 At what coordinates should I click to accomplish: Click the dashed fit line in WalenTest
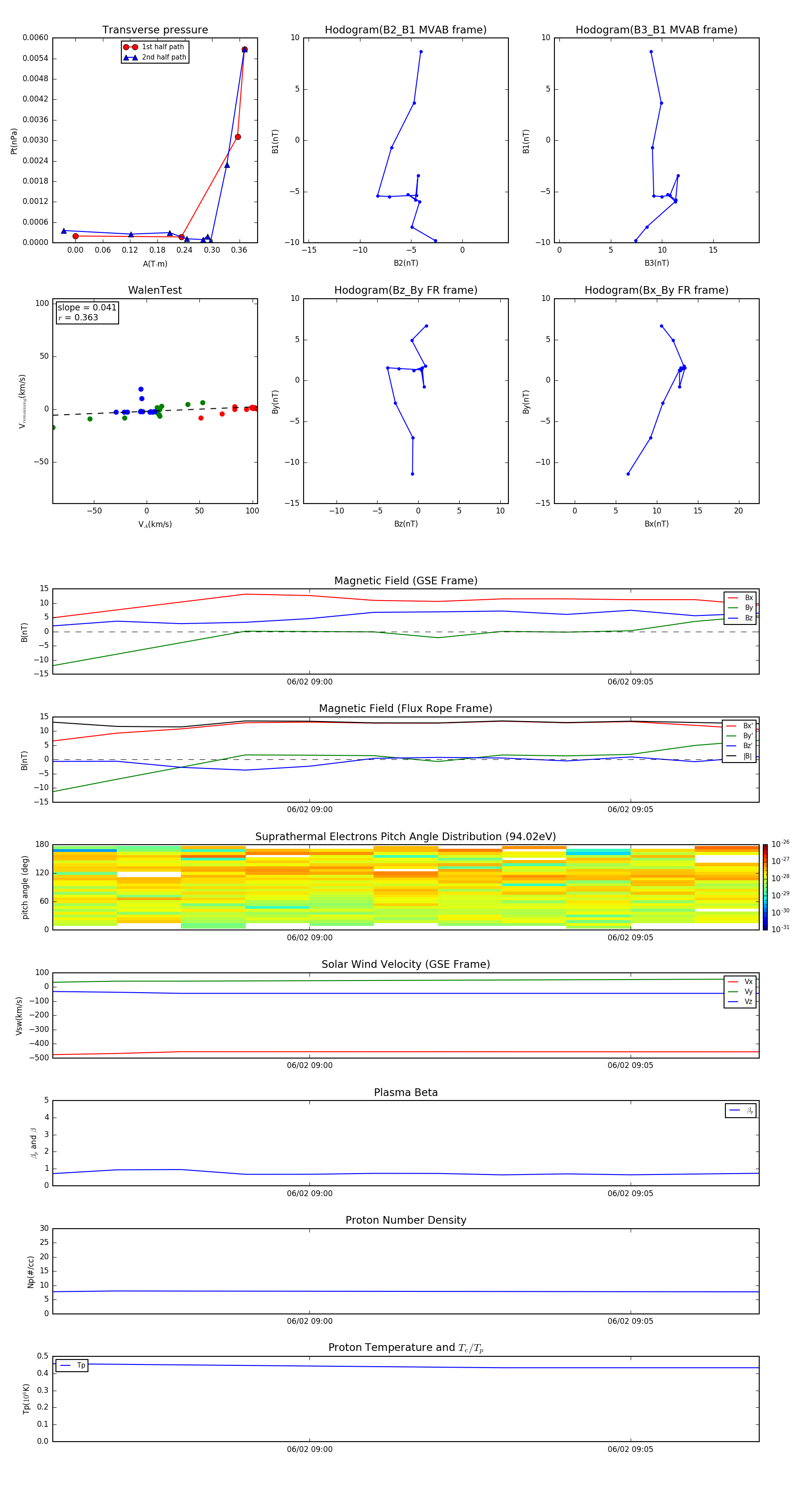pos(155,411)
